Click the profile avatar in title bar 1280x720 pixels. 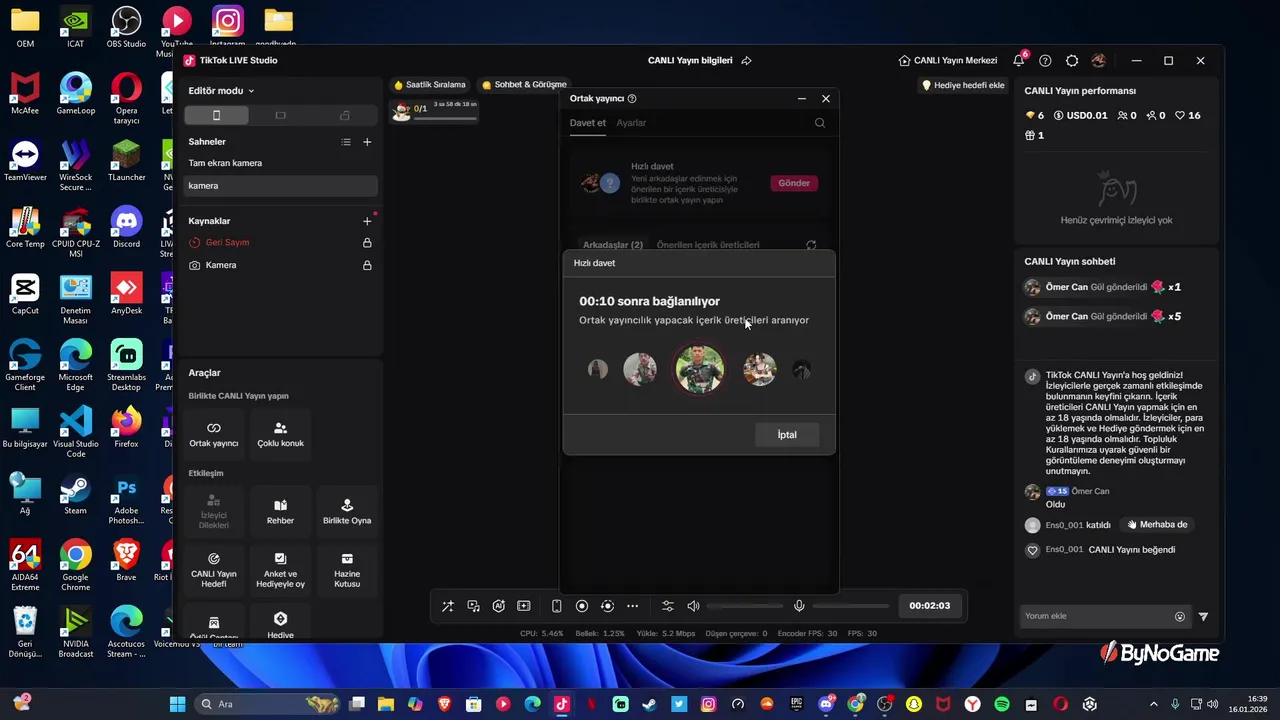(1099, 61)
